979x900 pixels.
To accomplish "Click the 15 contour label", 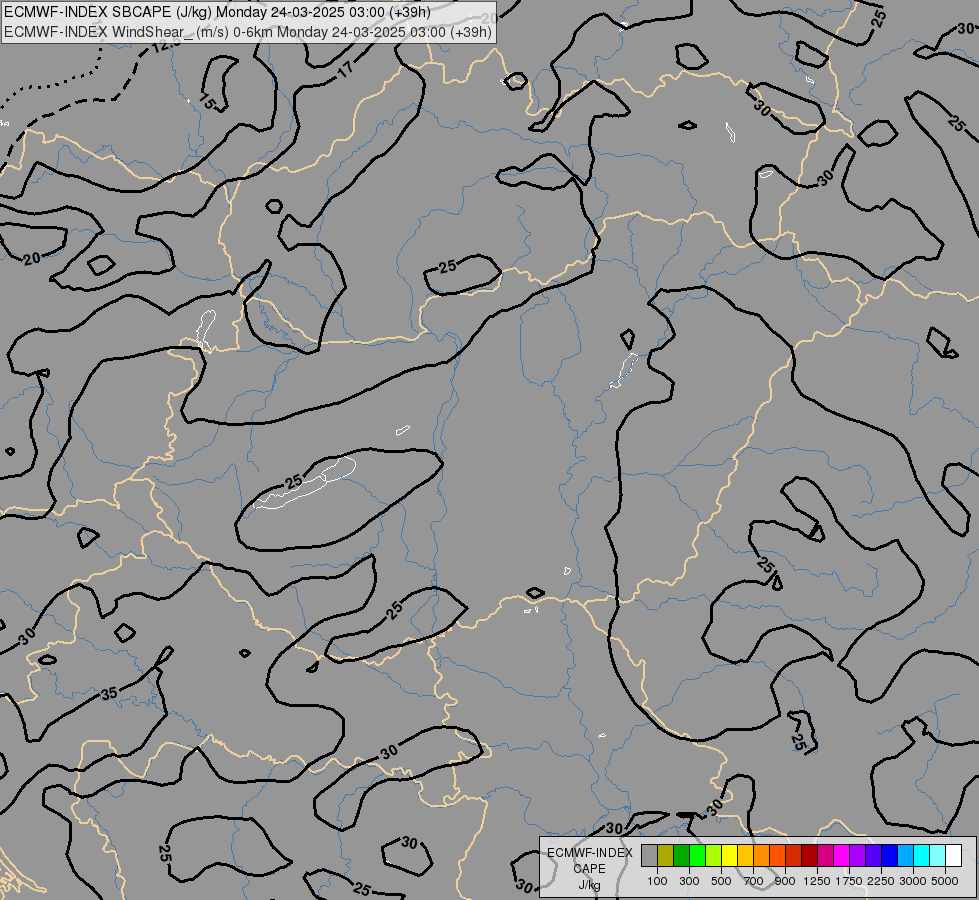I will coord(208,101).
